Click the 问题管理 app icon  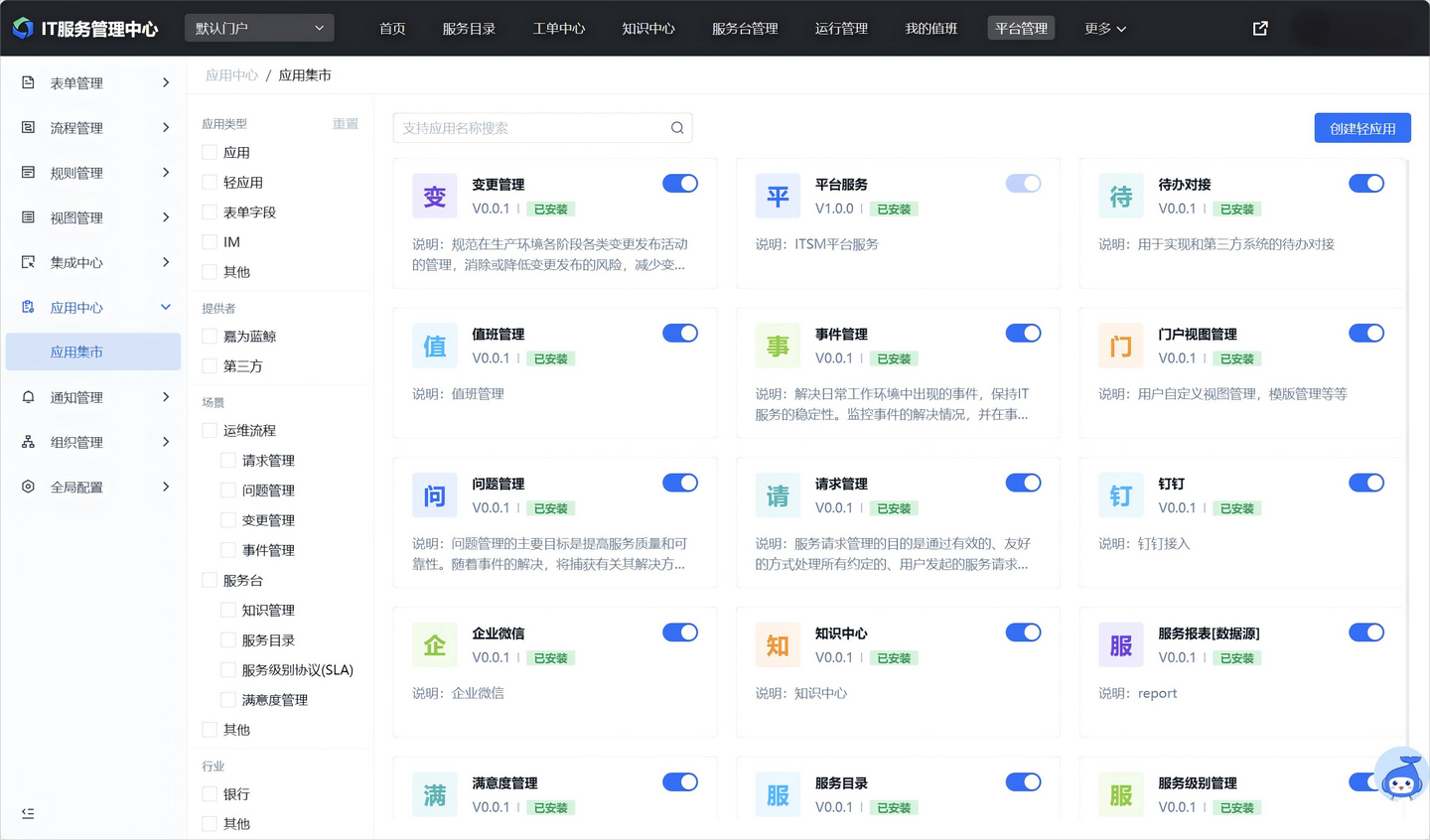pos(435,495)
